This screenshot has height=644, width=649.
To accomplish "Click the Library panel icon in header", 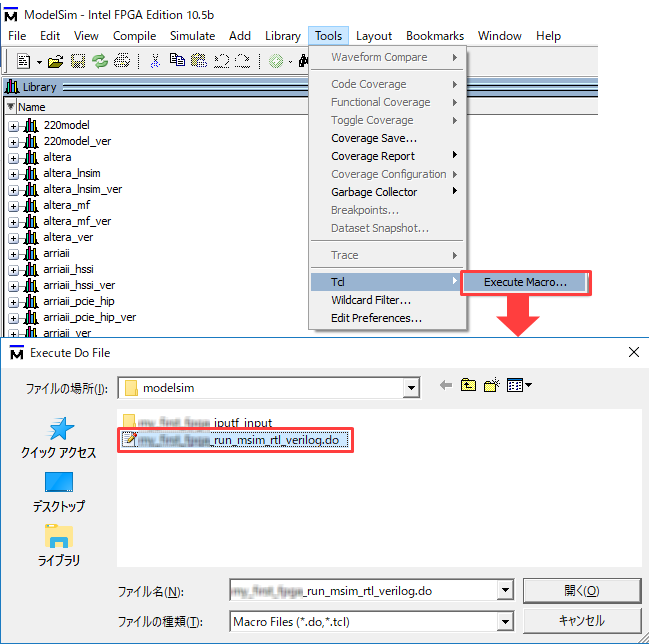I will click(12, 87).
